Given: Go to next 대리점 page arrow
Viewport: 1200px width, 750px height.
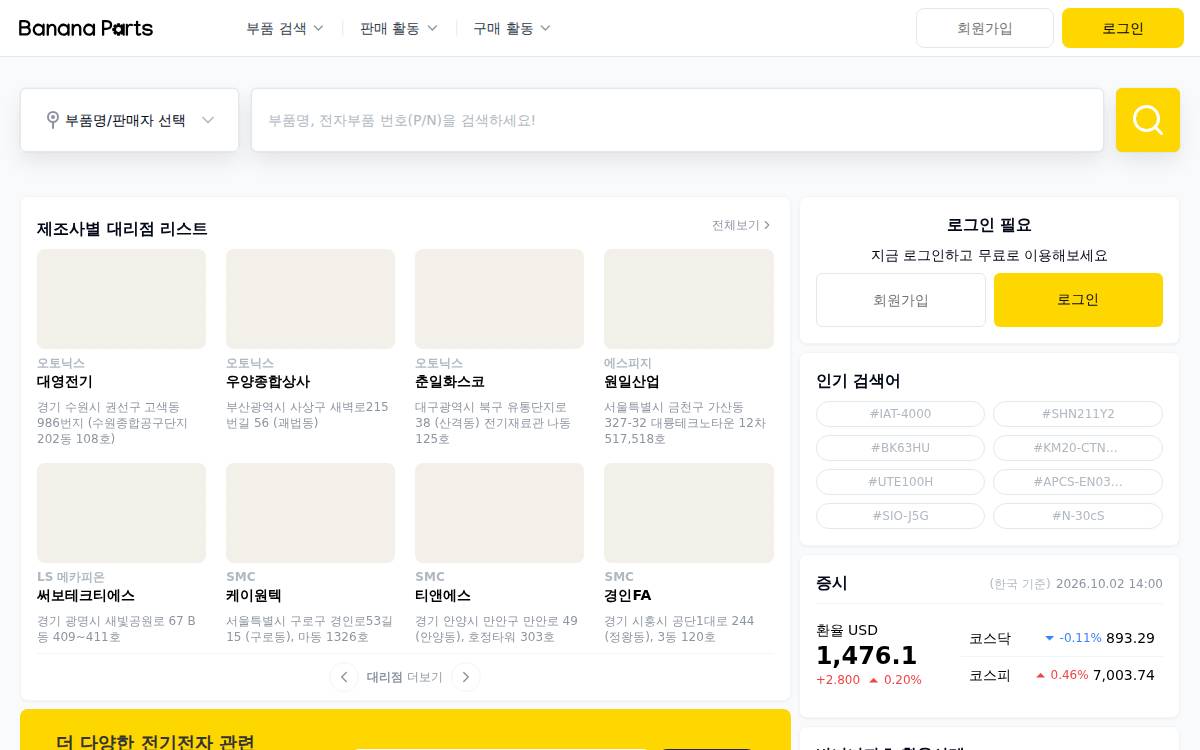Looking at the screenshot, I should 466,677.
